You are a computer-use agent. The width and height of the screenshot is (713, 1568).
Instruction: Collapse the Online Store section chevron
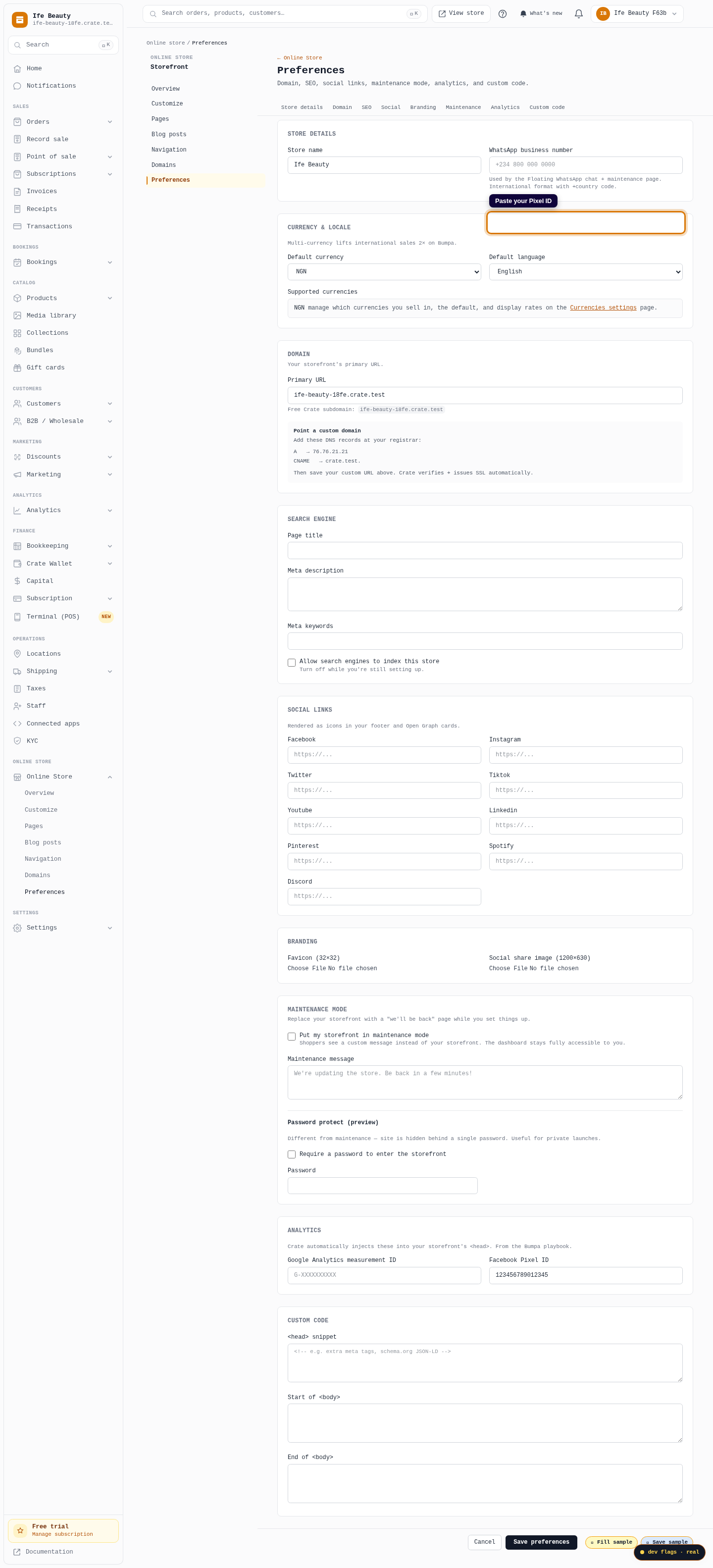click(110, 777)
